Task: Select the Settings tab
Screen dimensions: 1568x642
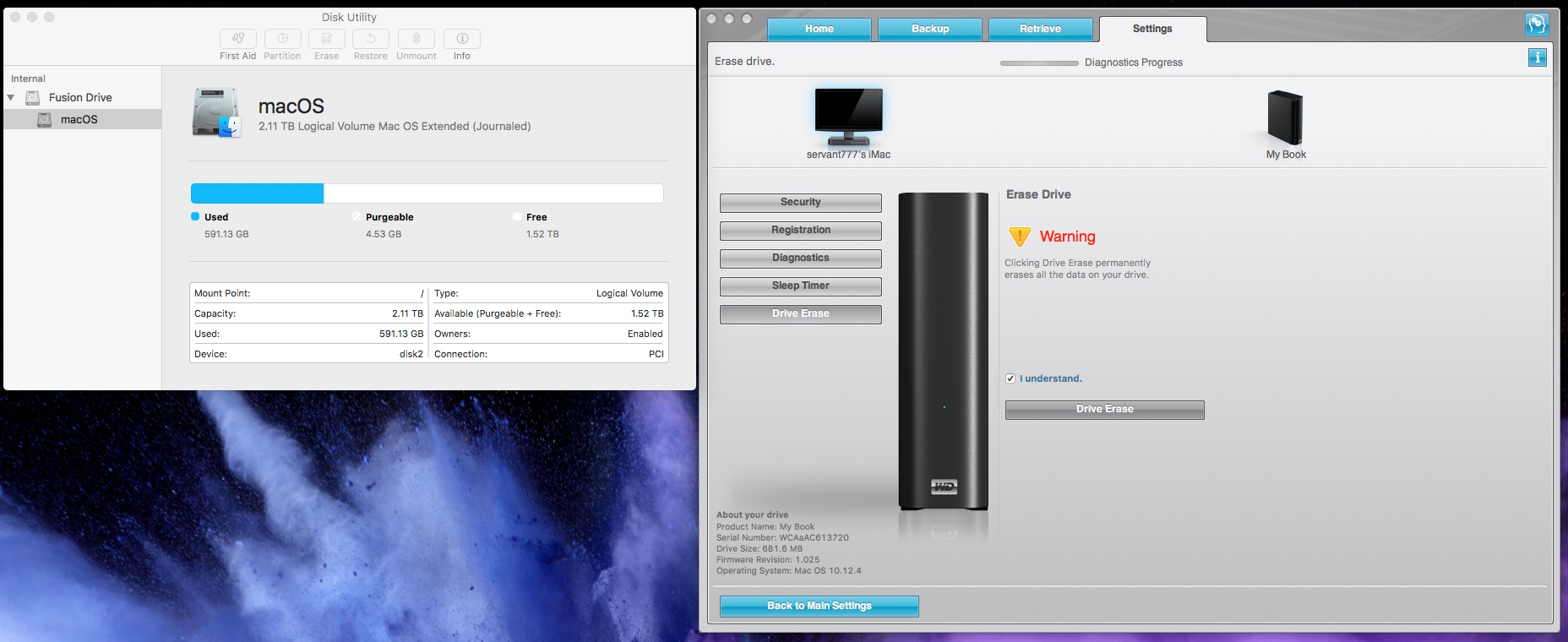Action: click(1152, 29)
